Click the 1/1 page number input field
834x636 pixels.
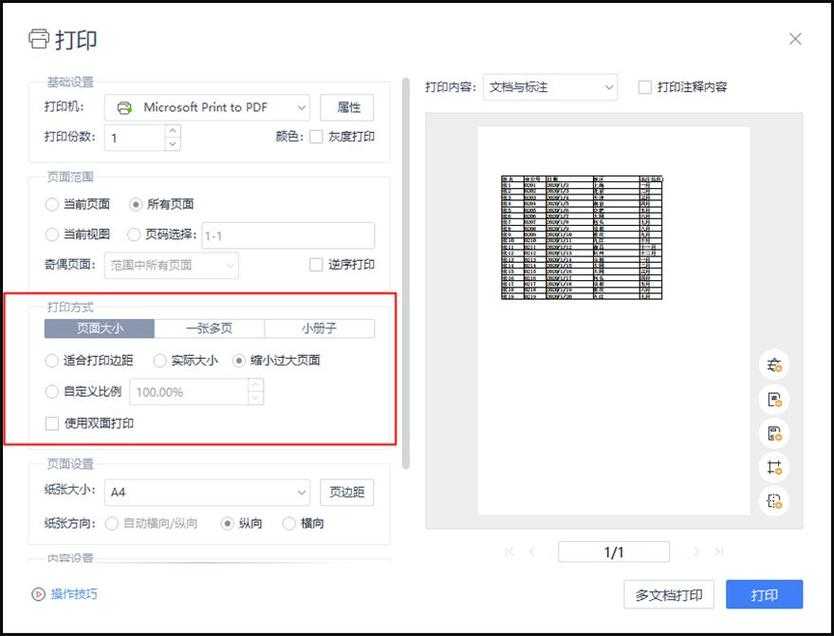point(612,551)
